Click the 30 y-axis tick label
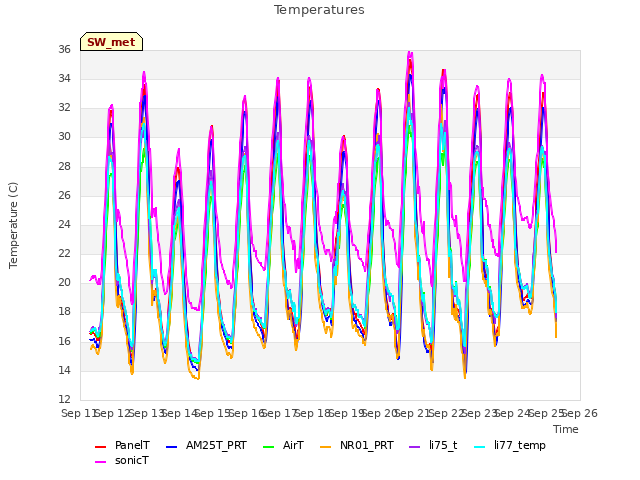This screenshot has height=480, width=640. 64,137
